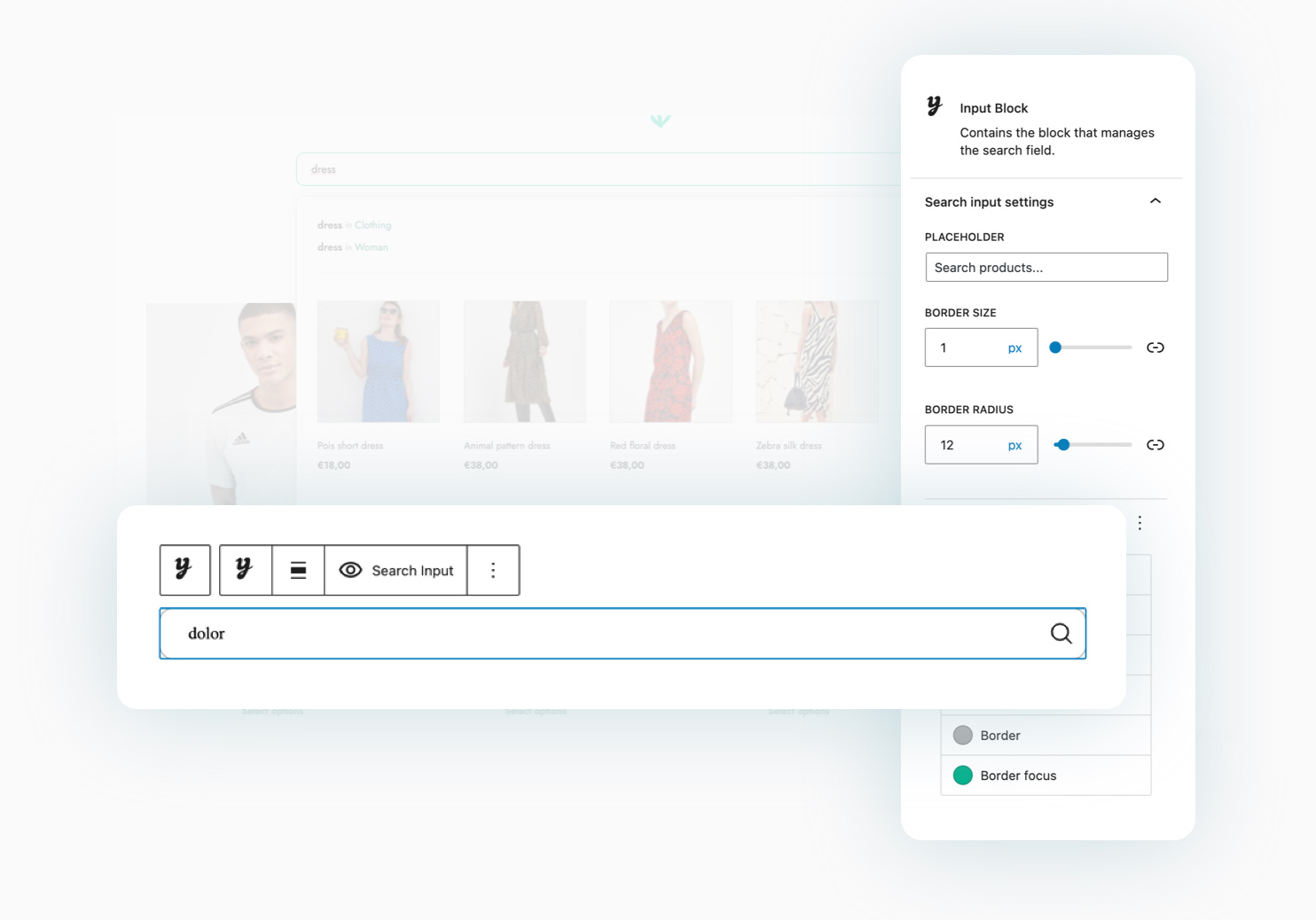Open the Pois short dress product thumbnail
This screenshot has height=920, width=1316.
point(379,362)
